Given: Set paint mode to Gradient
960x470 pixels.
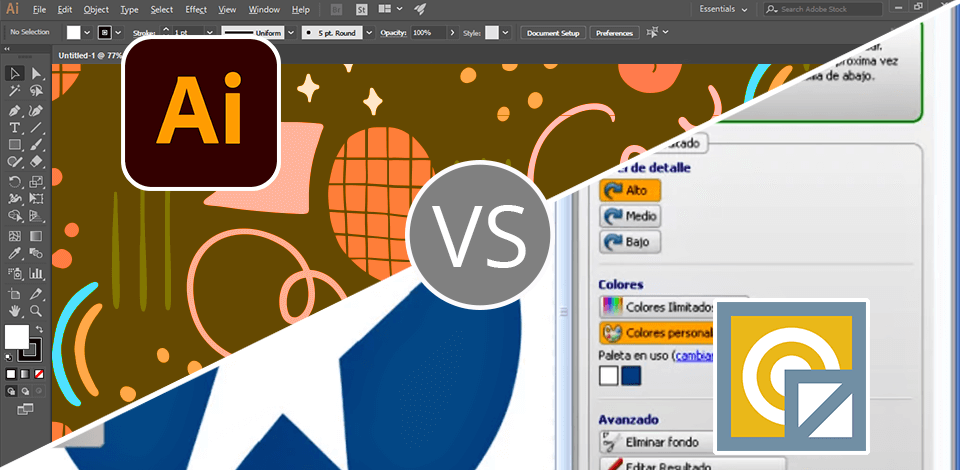Looking at the screenshot, I should (x=24, y=374).
